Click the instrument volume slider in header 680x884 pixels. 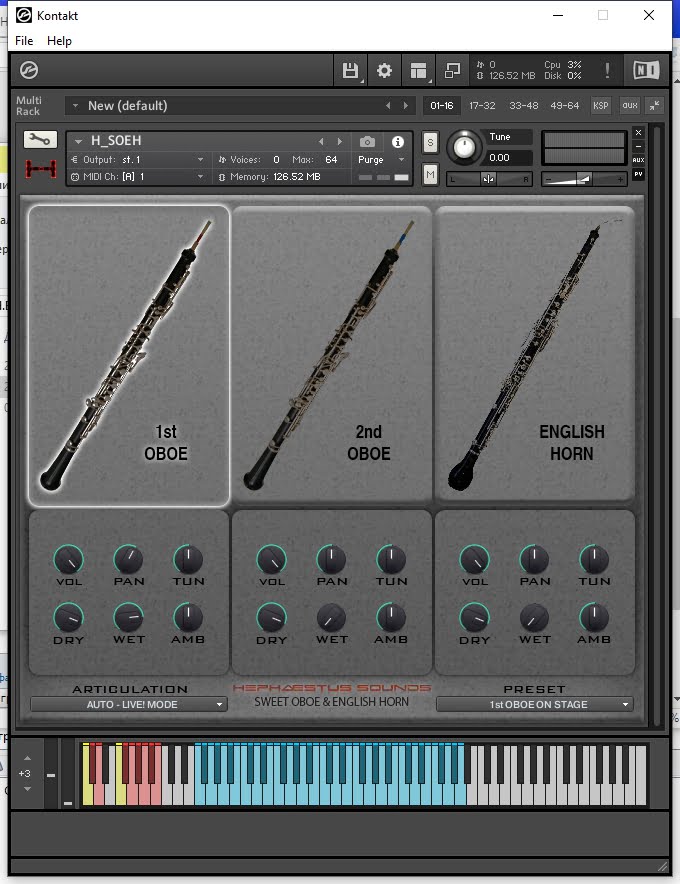[x=584, y=179]
